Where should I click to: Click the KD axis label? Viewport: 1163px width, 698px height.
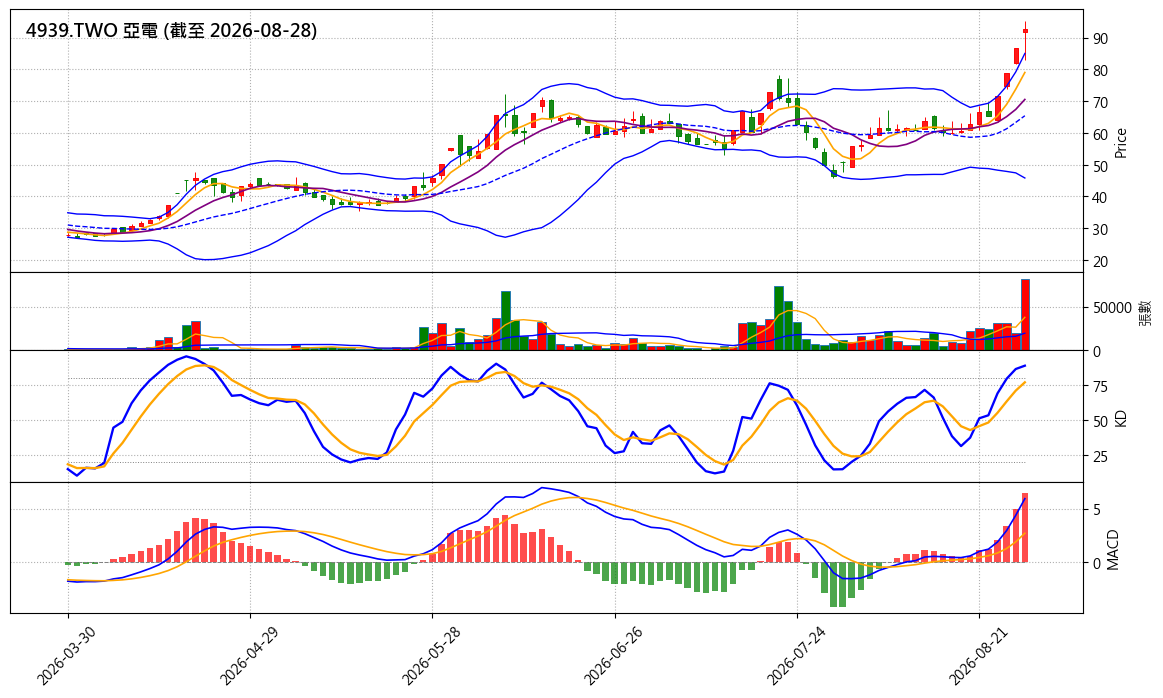point(1121,418)
